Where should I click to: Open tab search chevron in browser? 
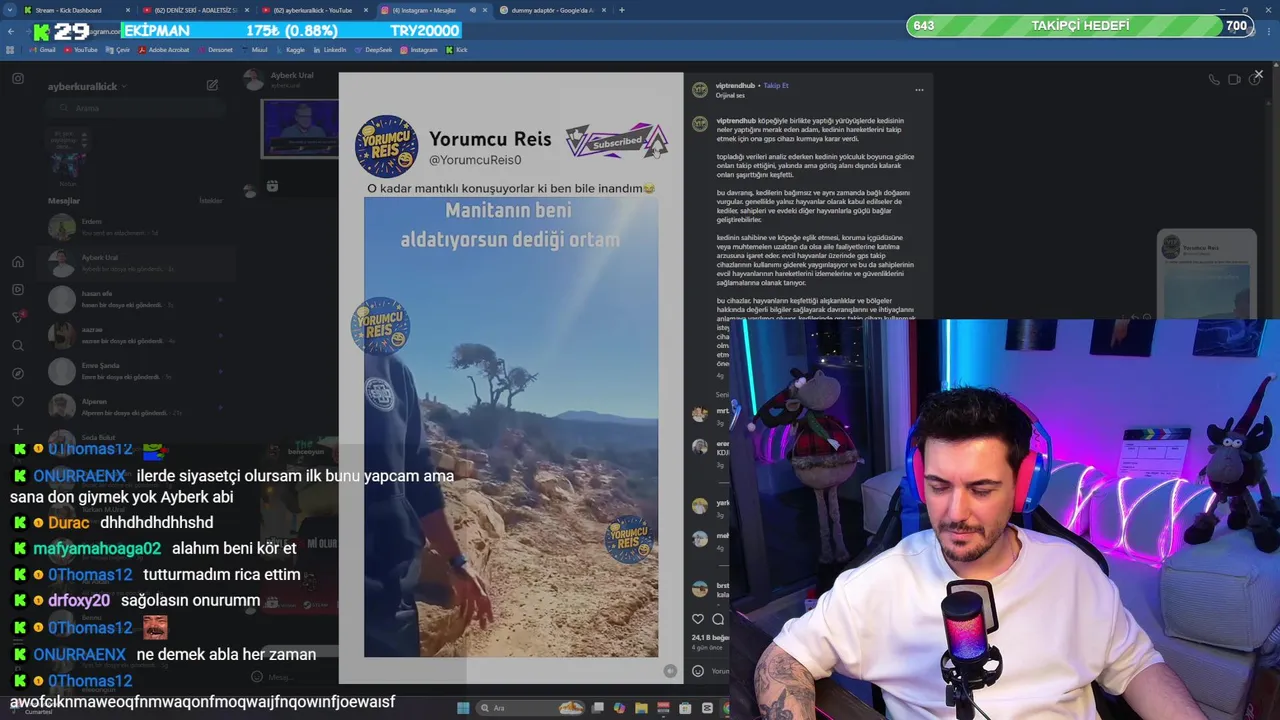click(x=9, y=10)
